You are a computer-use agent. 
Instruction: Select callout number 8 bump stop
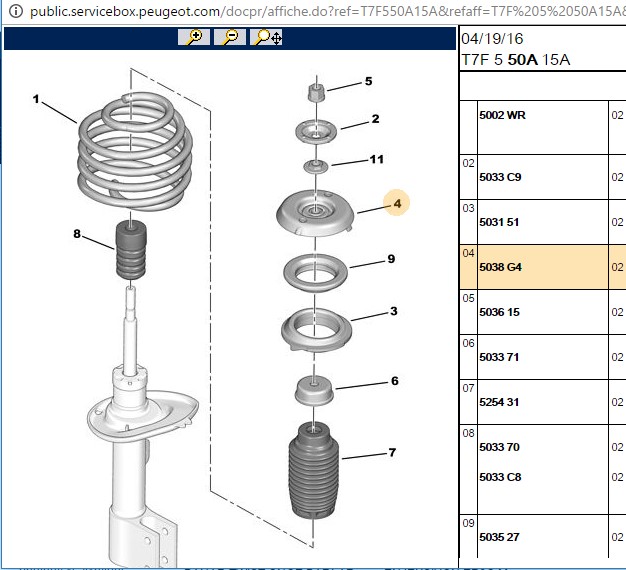point(77,234)
